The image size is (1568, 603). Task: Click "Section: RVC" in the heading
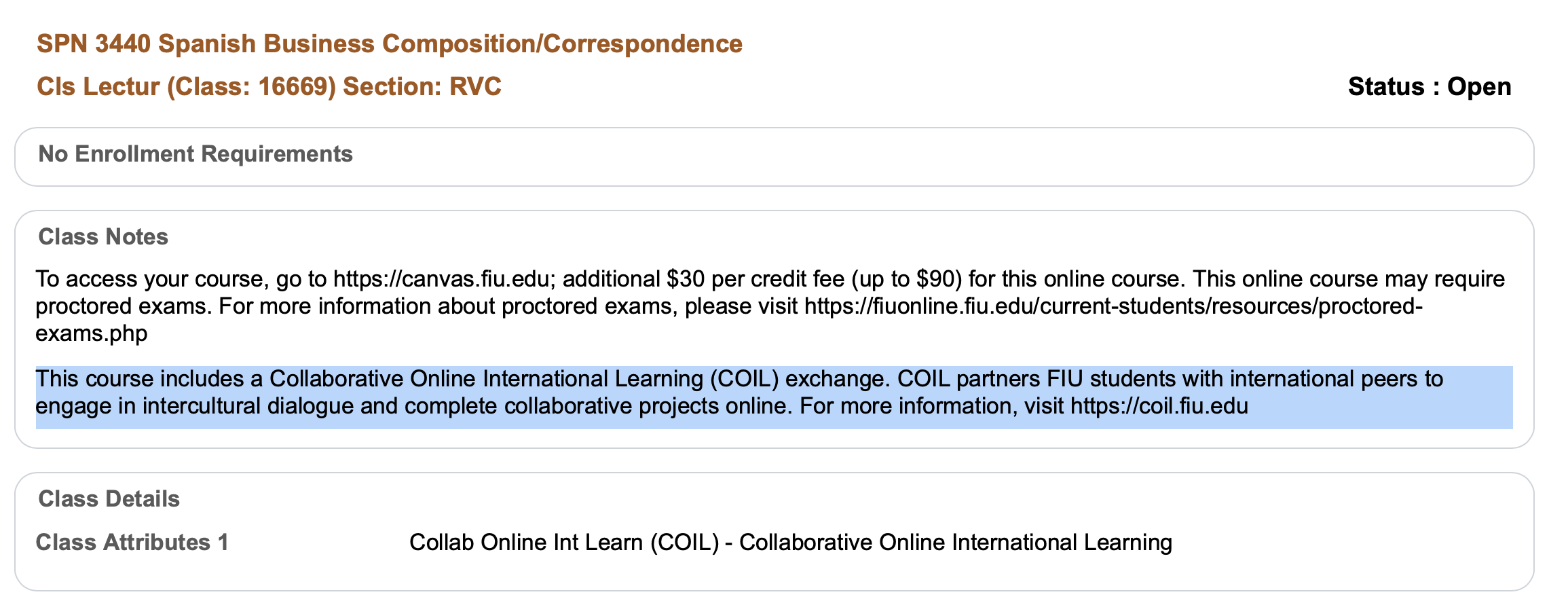click(422, 86)
